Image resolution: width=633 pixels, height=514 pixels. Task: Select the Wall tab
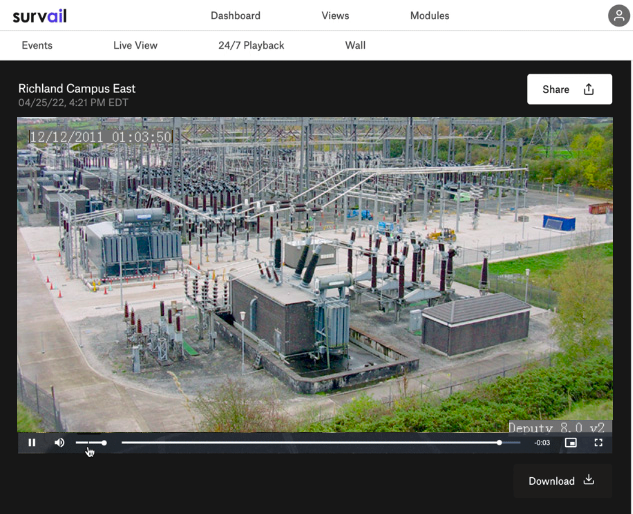click(355, 45)
